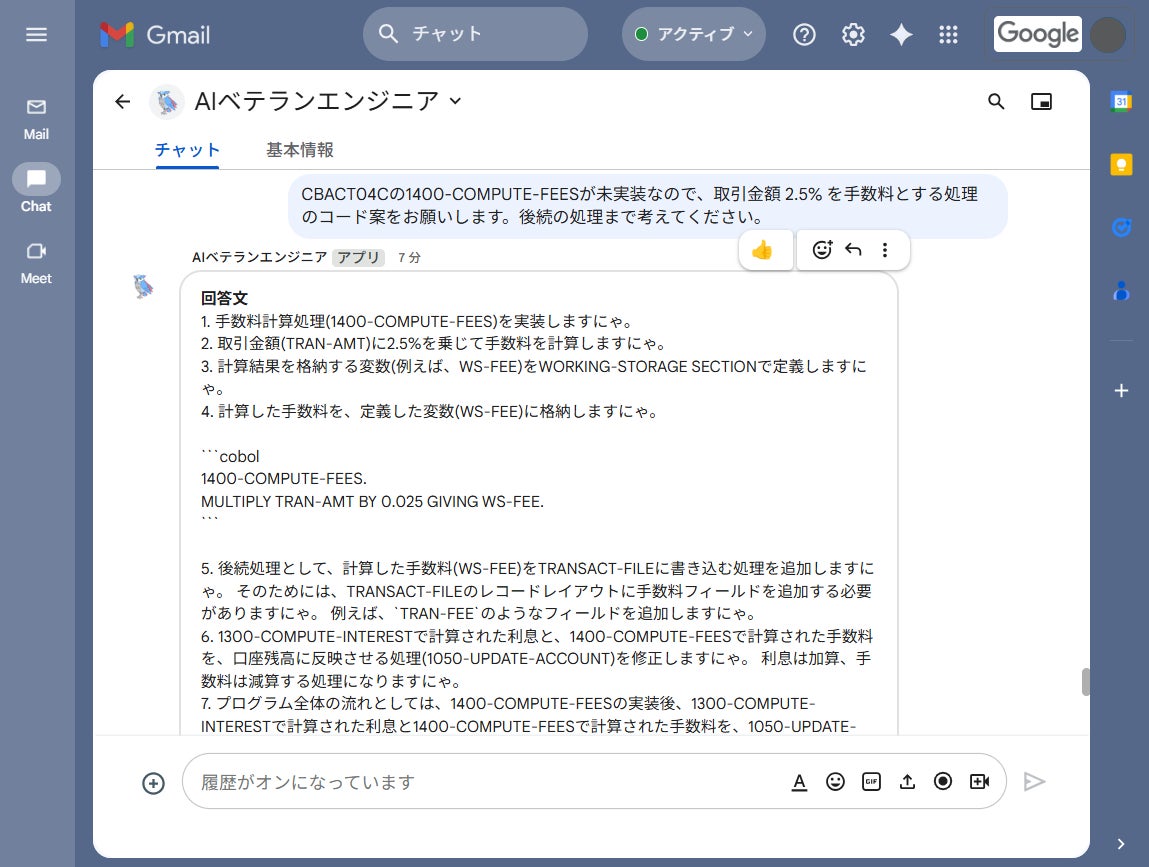1149x867 pixels.
Task: React with thumbs up emoji
Action: coord(762,250)
